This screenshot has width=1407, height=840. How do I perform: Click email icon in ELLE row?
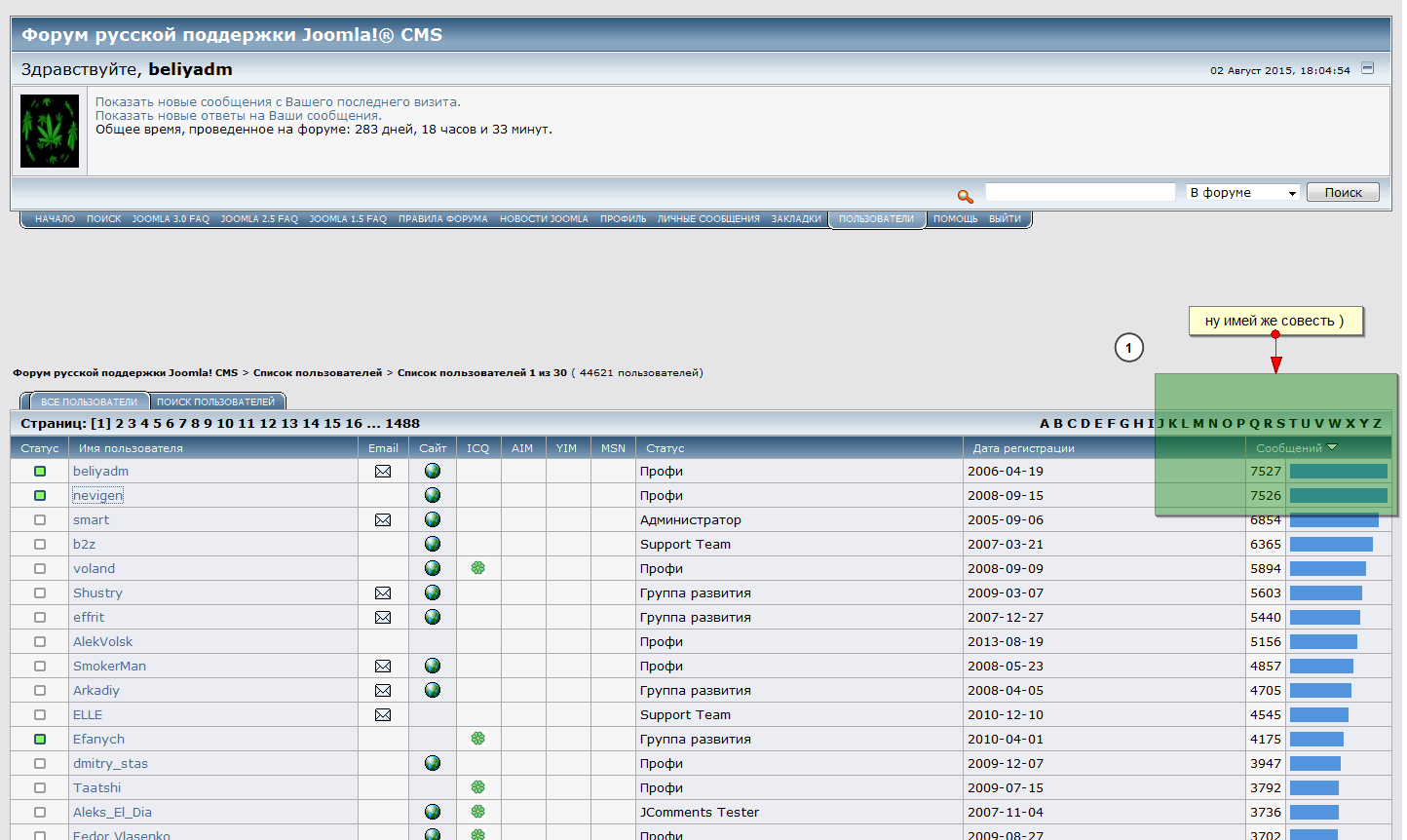(383, 715)
